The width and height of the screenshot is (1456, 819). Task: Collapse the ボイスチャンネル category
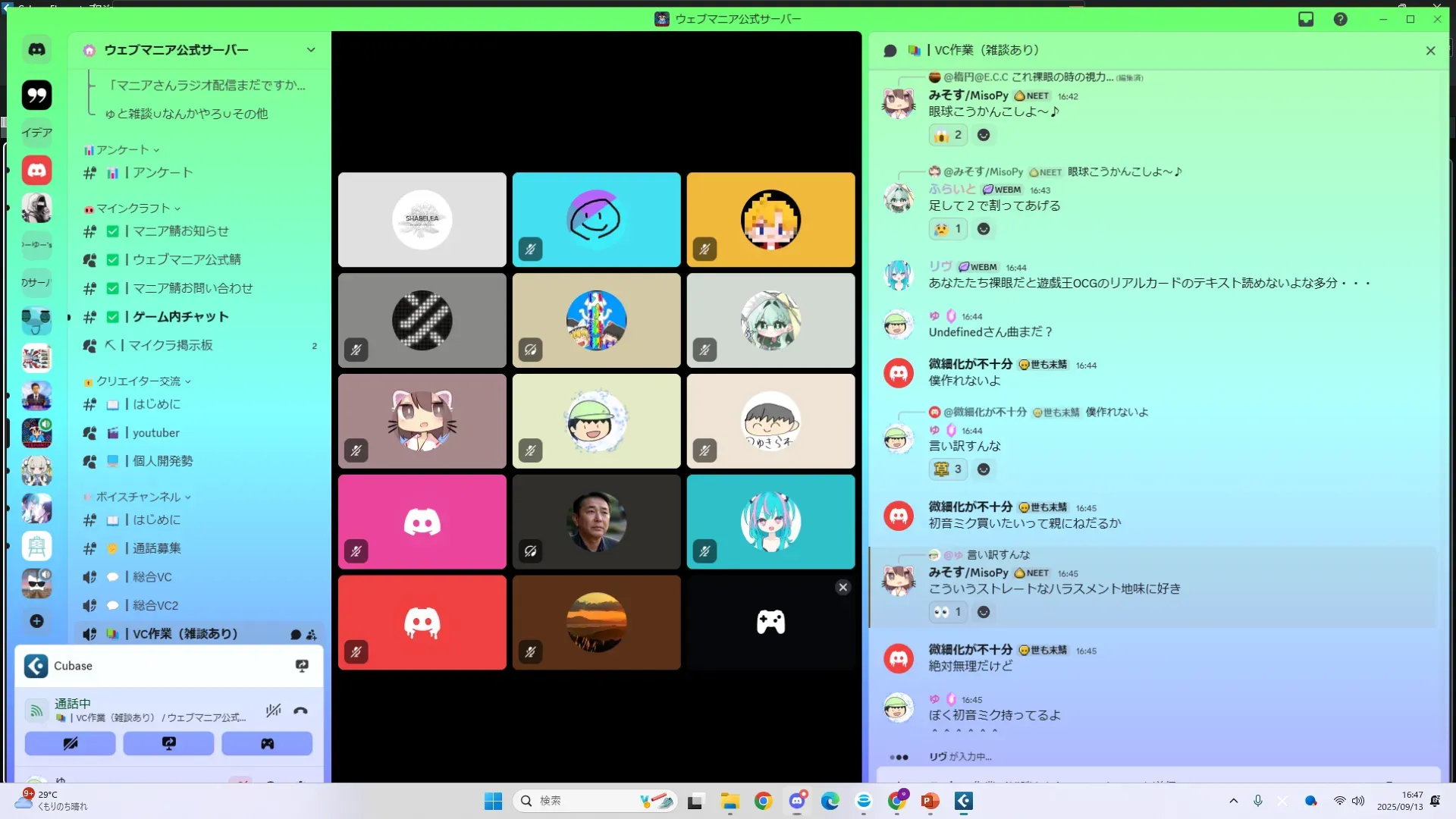[138, 497]
